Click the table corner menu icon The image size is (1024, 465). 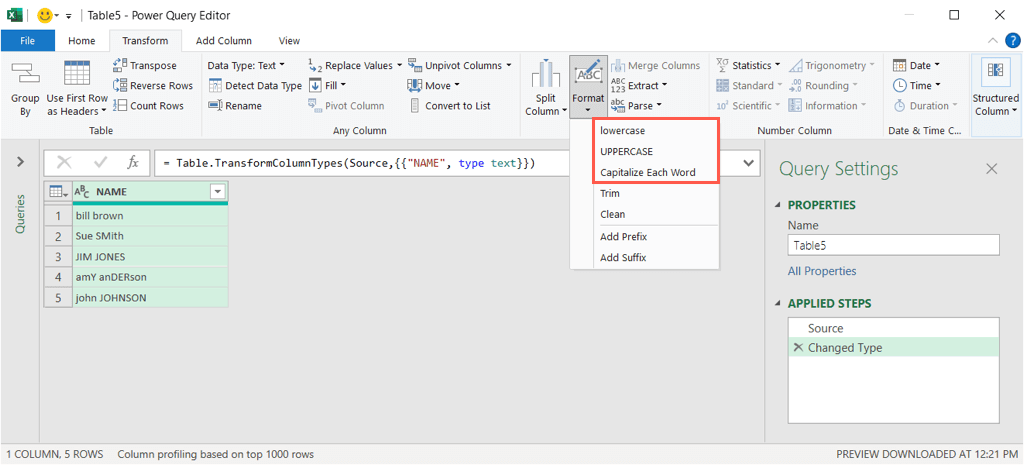[57, 192]
